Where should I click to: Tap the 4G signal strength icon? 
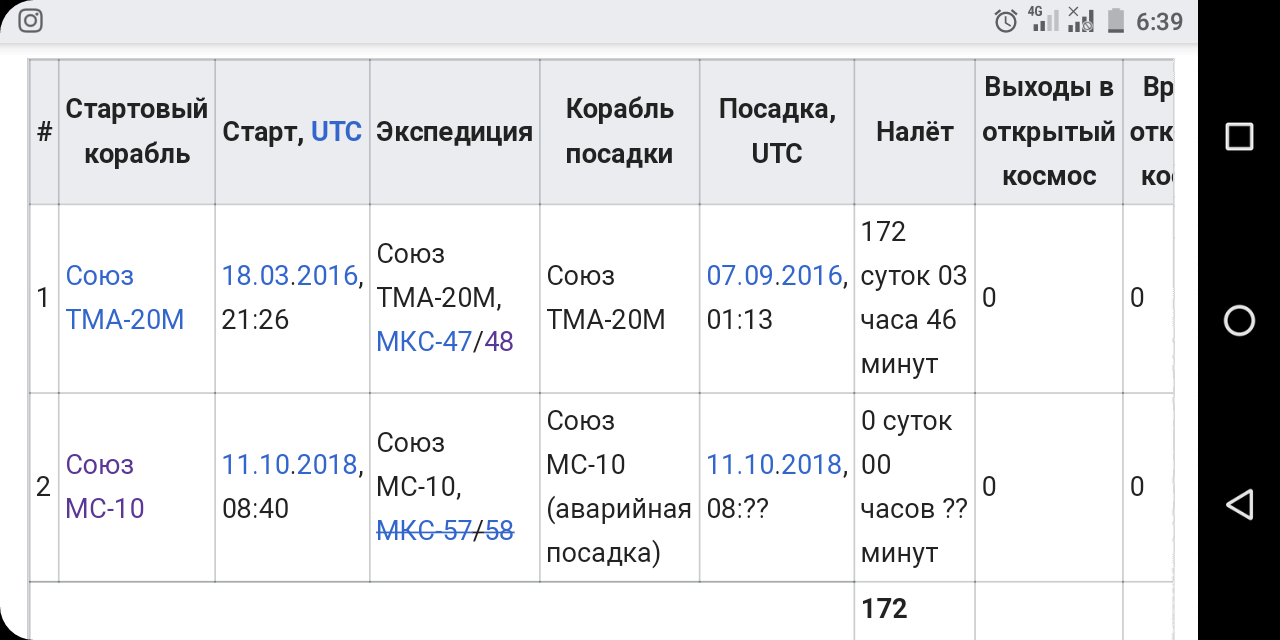[1043, 20]
